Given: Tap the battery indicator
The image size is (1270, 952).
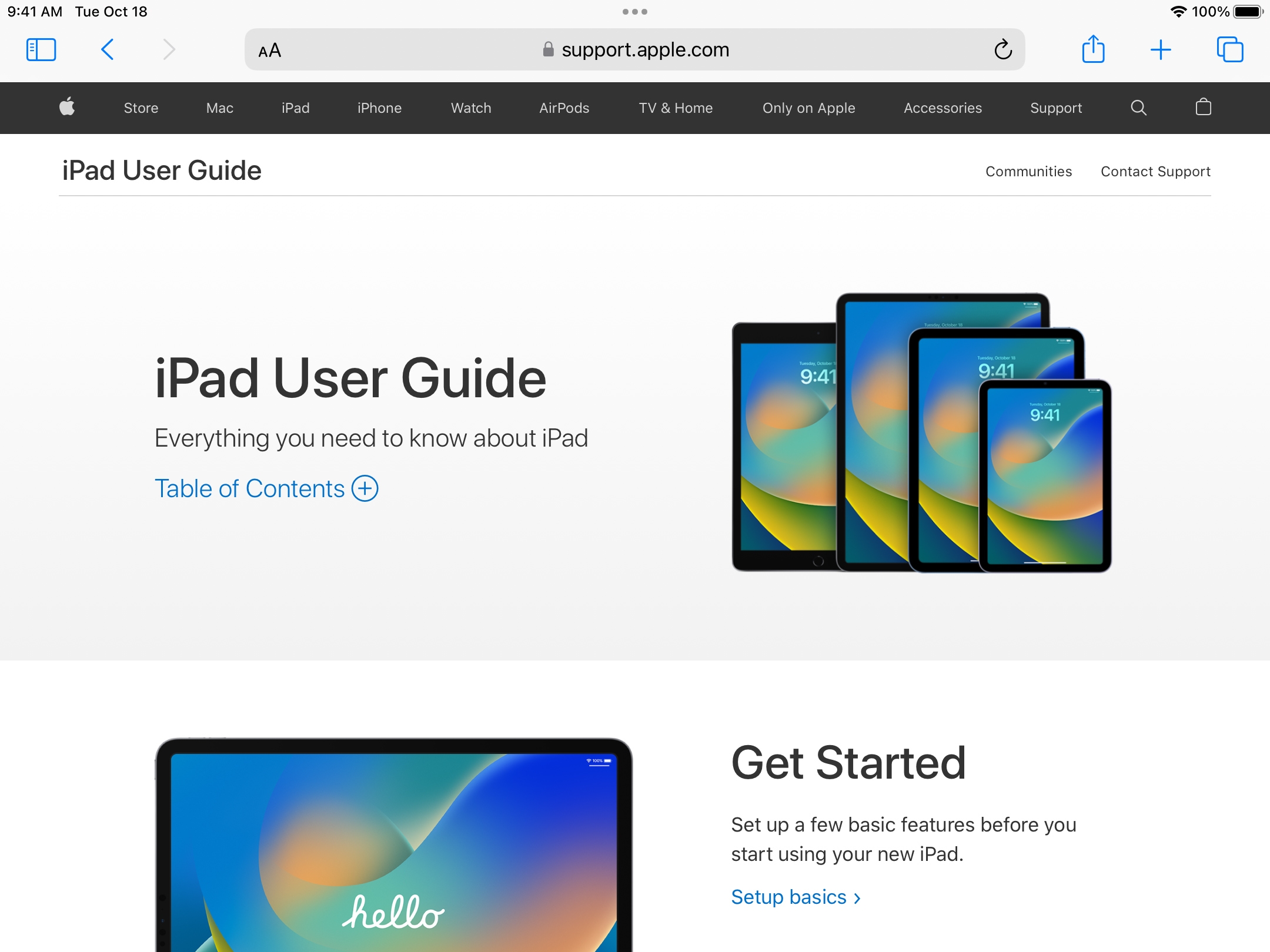Looking at the screenshot, I should coord(1248,12).
